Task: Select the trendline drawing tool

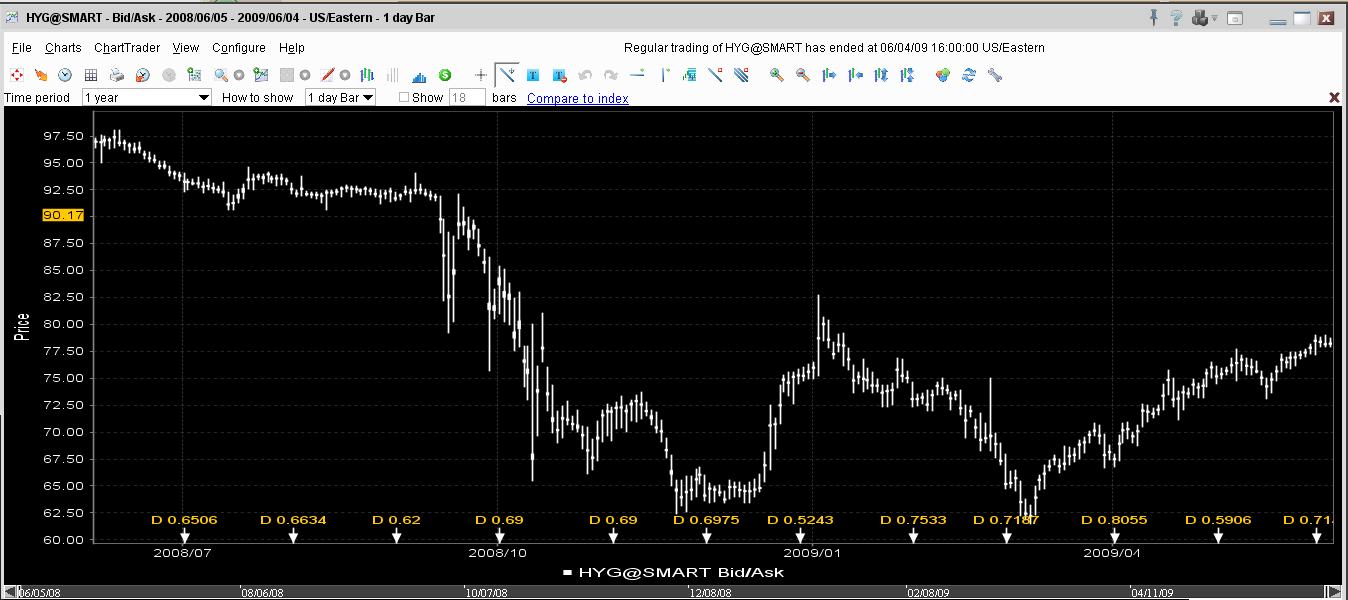Action: pyautogui.click(x=507, y=75)
